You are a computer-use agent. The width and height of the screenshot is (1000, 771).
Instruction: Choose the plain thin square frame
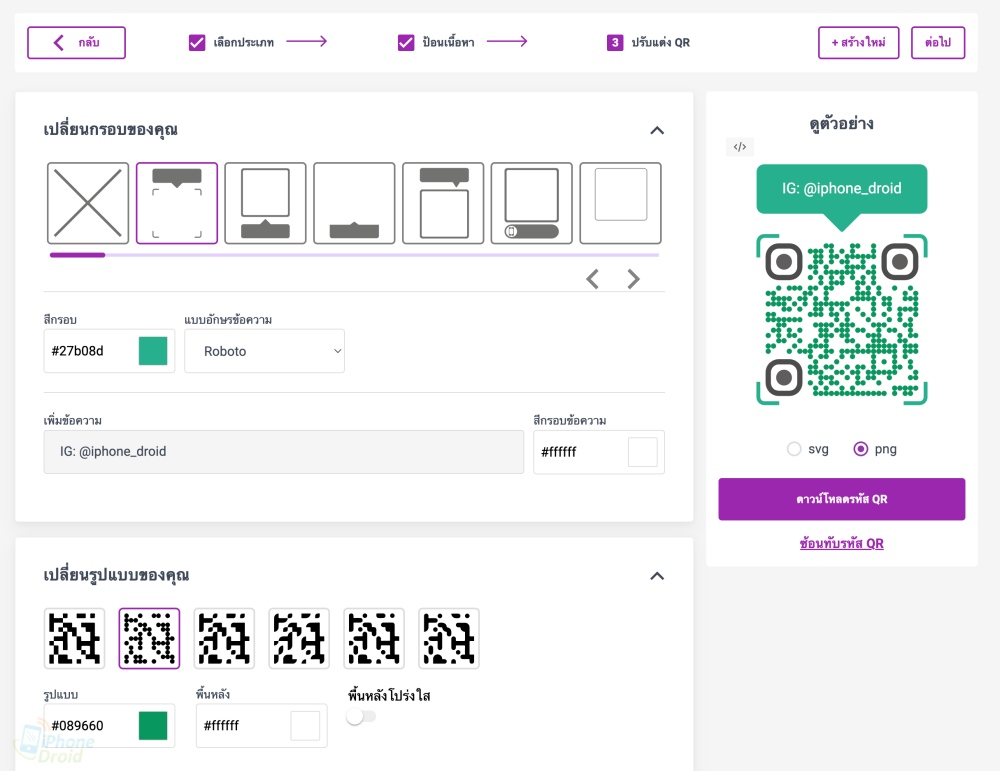click(x=621, y=203)
